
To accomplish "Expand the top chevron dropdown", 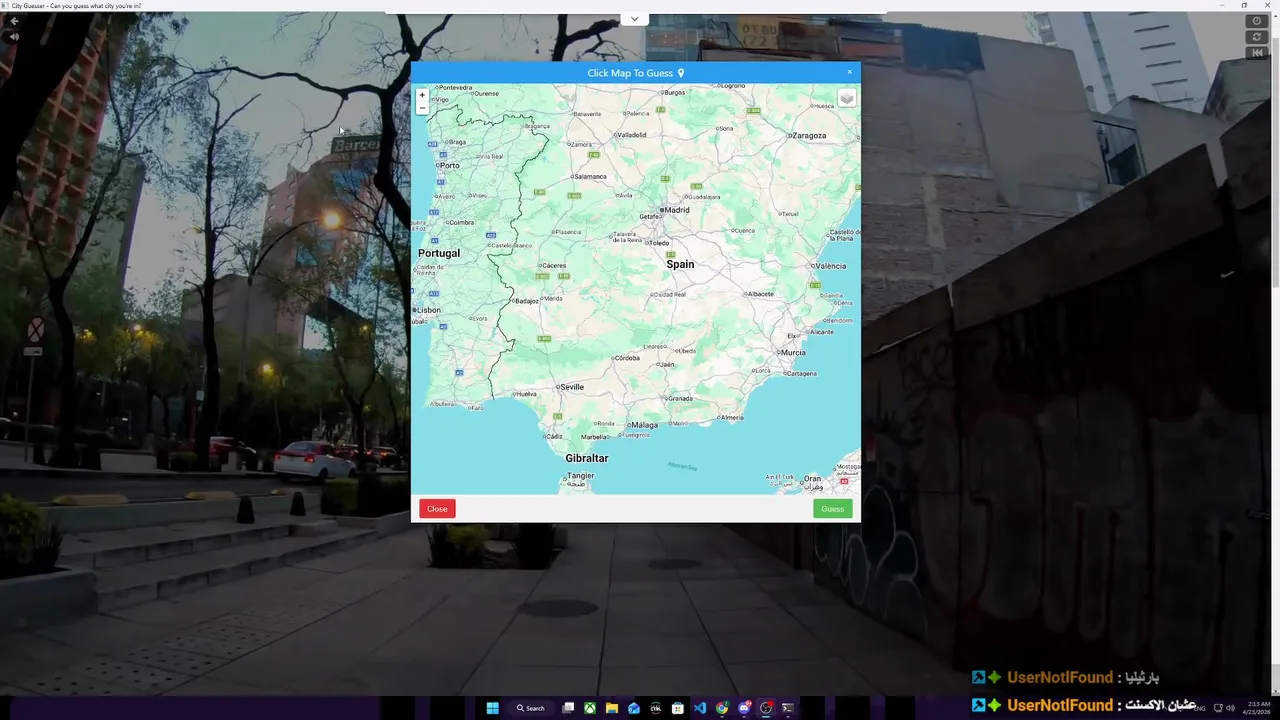I will 634,19.
